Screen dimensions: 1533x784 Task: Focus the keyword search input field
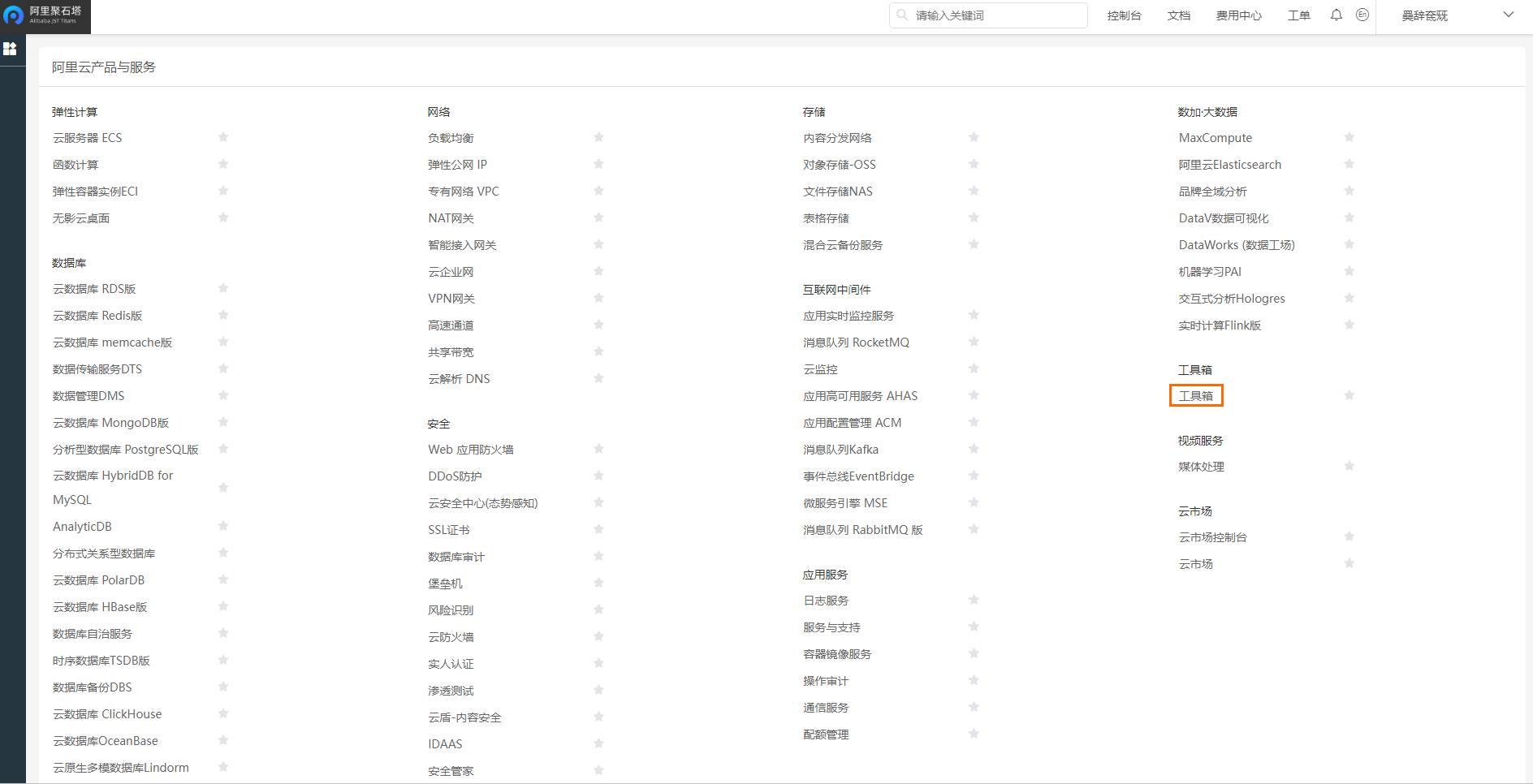[x=988, y=15]
